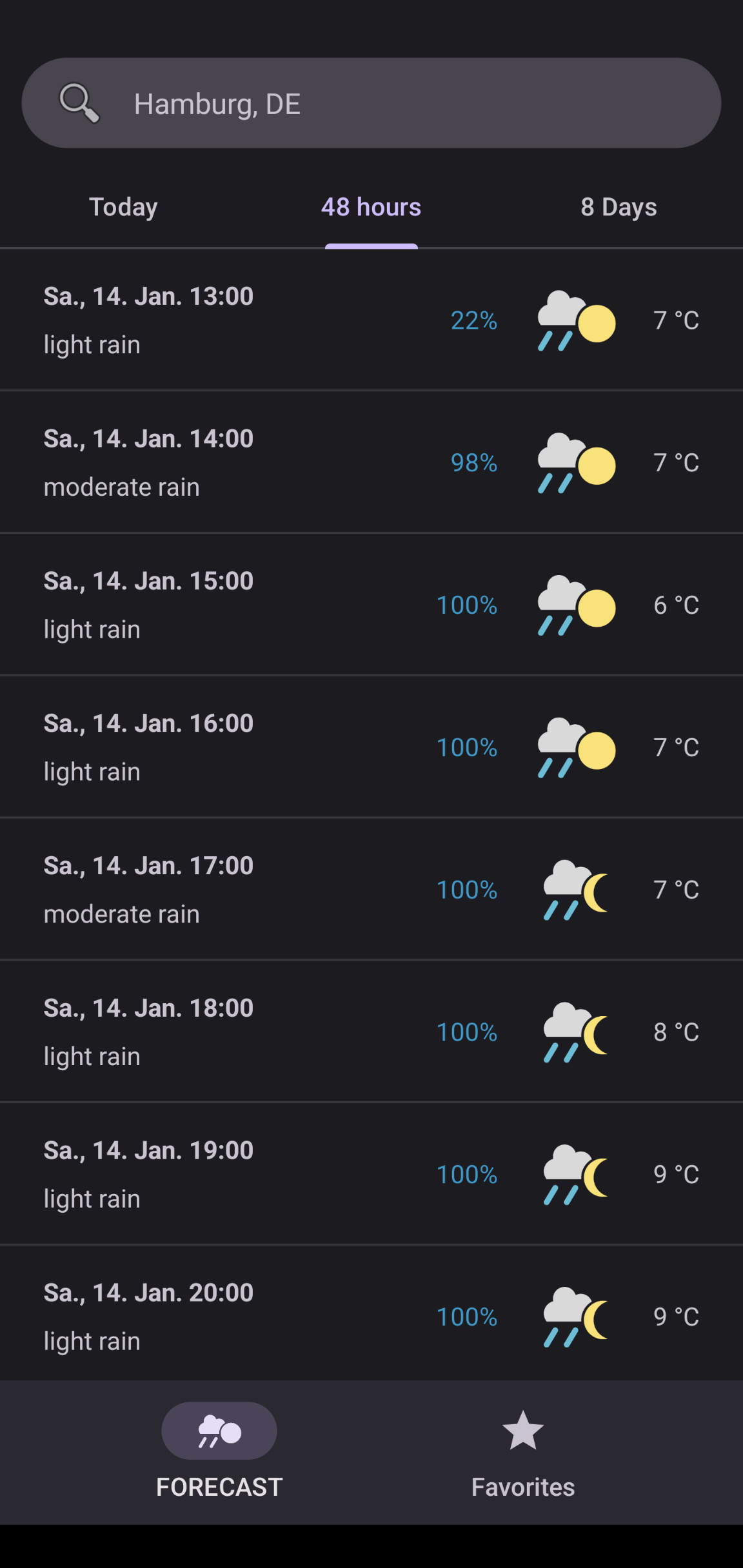Tap the weather icon for 14:00
Image resolution: width=743 pixels, height=1568 pixels.
tap(576, 463)
